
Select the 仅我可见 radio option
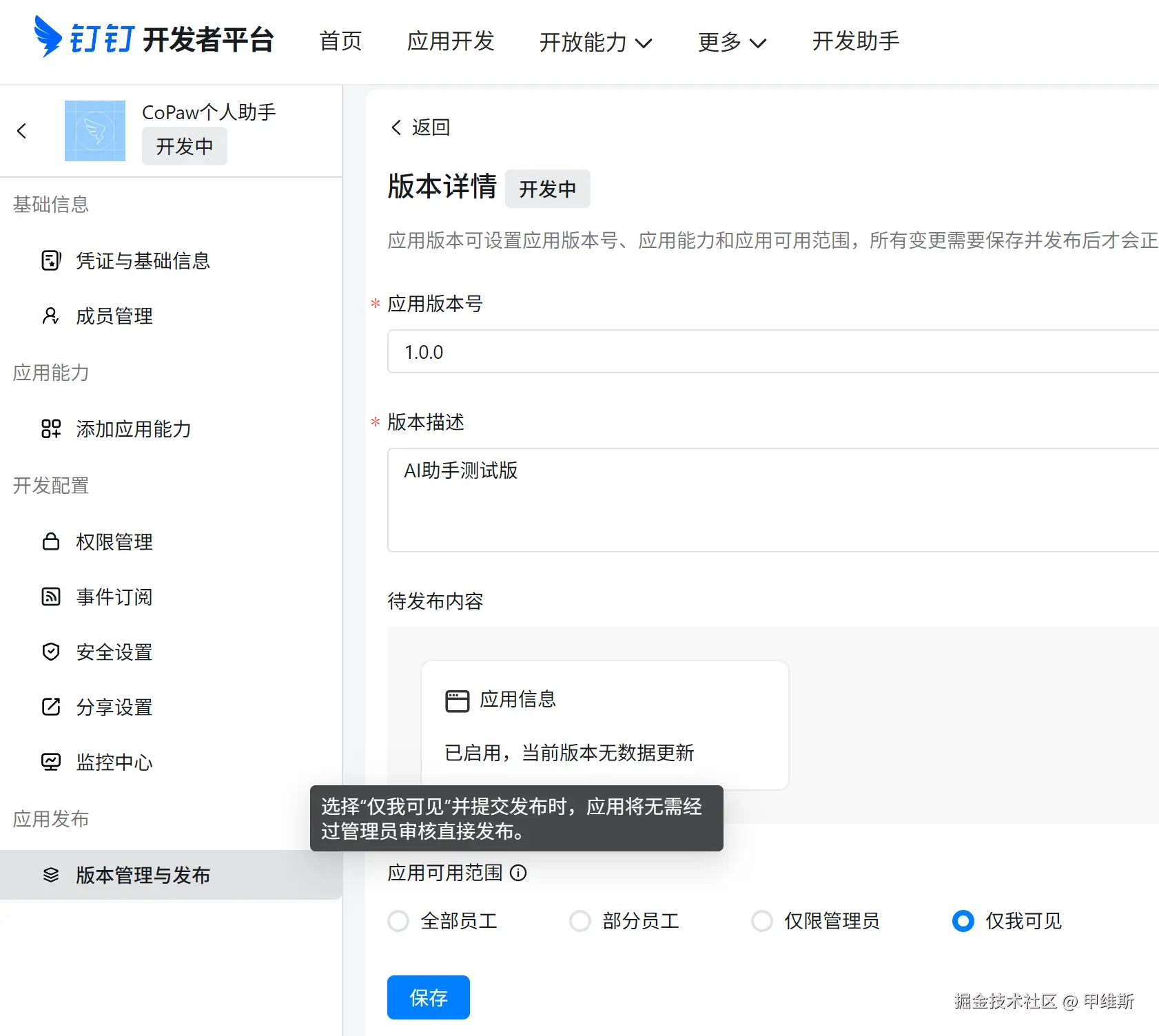click(x=963, y=921)
